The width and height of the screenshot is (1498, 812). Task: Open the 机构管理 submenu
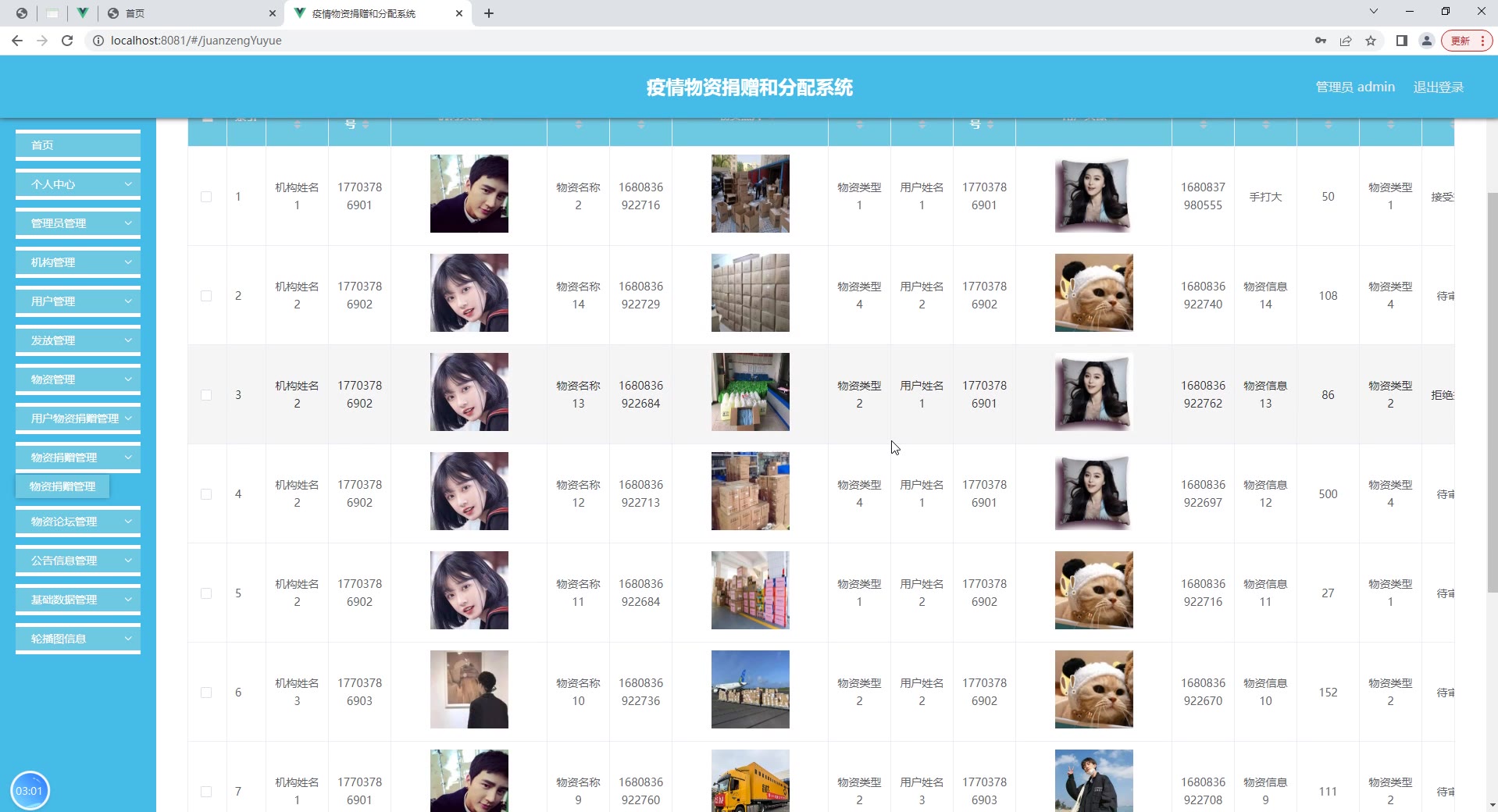pyautogui.click(x=78, y=262)
